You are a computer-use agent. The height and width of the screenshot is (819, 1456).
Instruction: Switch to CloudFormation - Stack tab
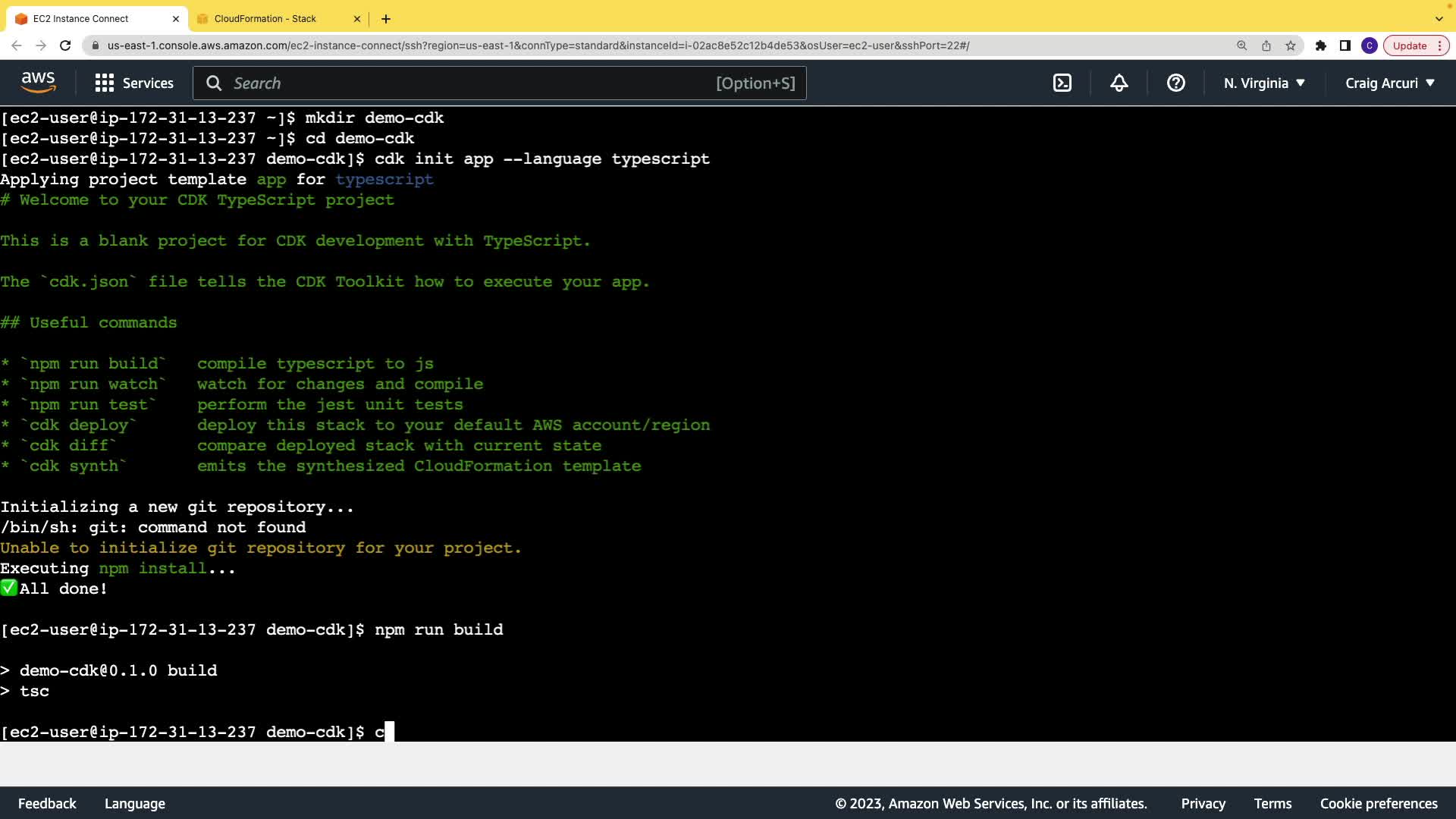[x=265, y=19]
